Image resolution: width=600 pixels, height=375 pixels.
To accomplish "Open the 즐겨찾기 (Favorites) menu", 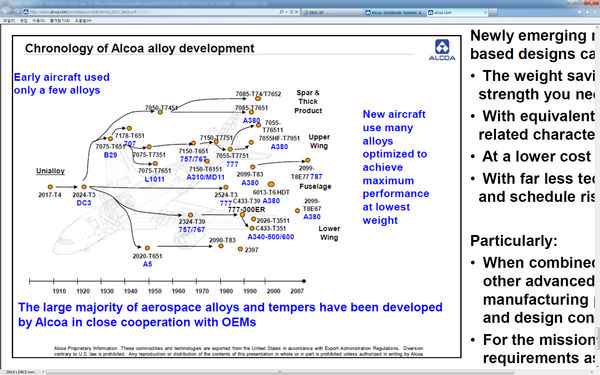I will 60,21.
